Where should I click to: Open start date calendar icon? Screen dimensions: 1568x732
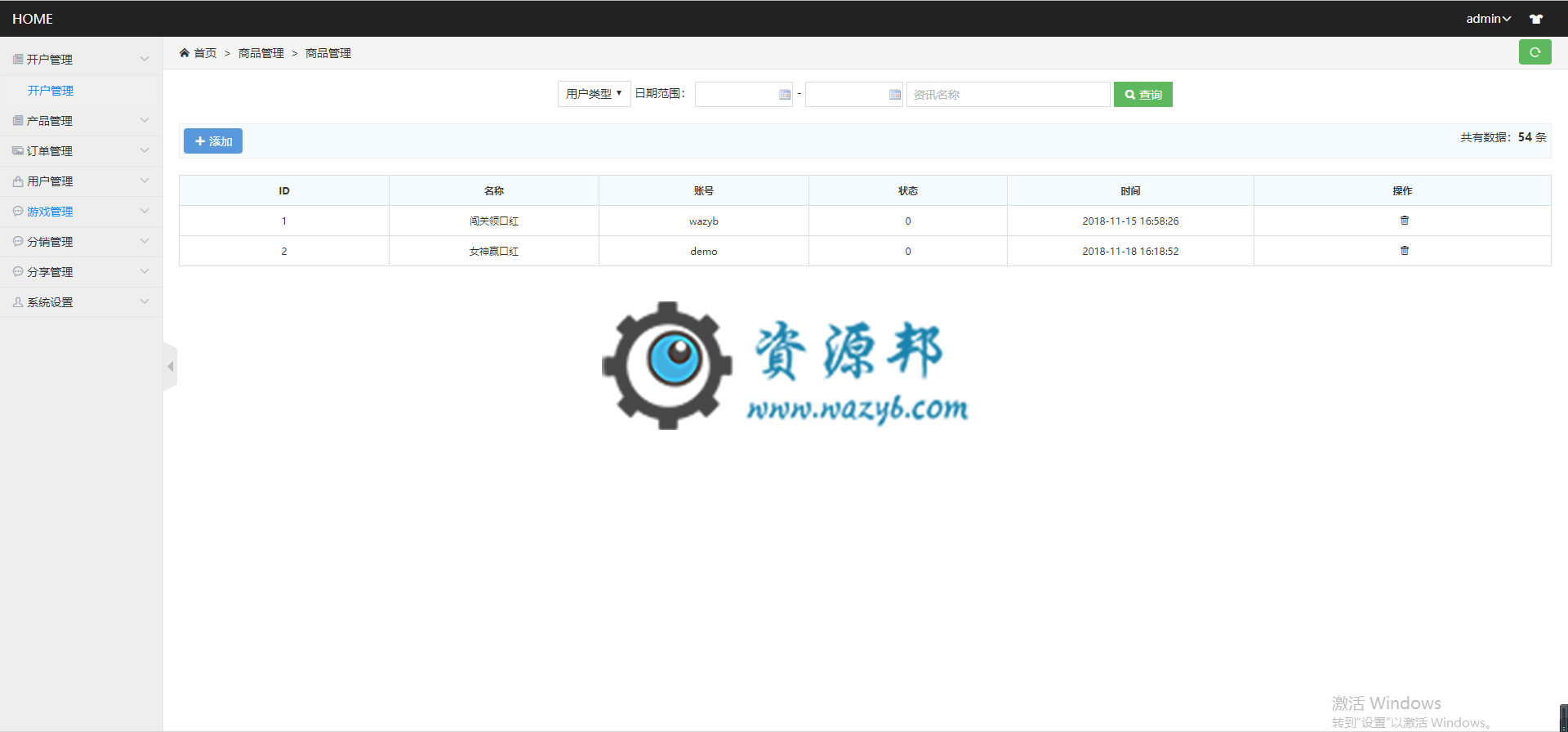click(785, 95)
